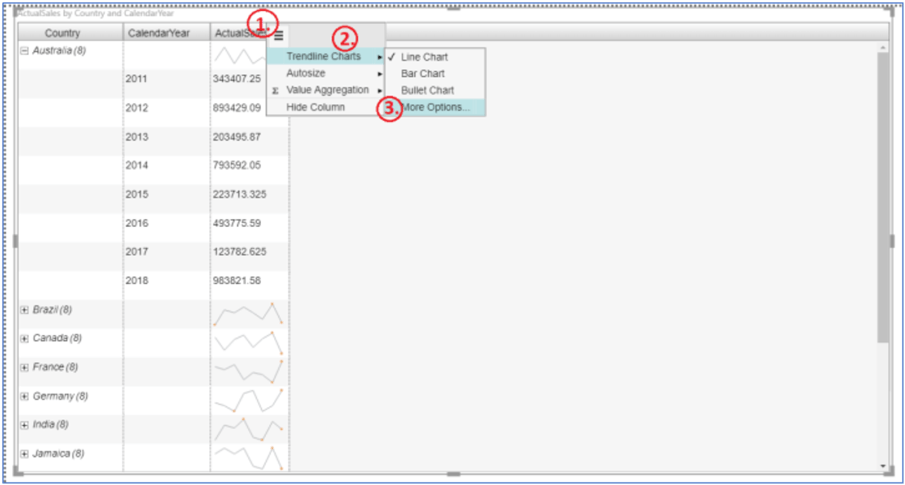Select the 223713.325 sales value

tap(240, 194)
